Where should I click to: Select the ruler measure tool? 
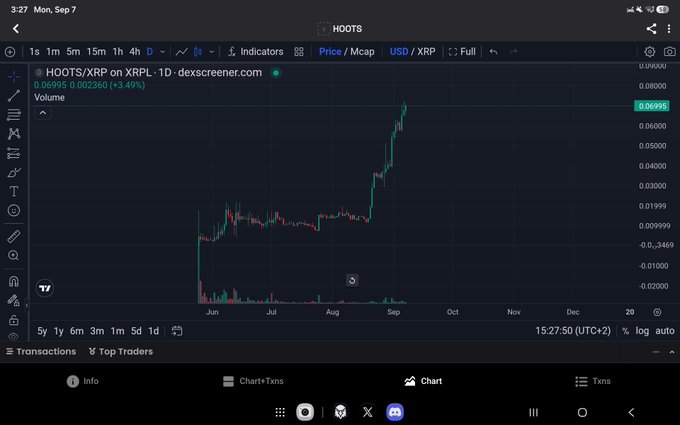(x=14, y=236)
